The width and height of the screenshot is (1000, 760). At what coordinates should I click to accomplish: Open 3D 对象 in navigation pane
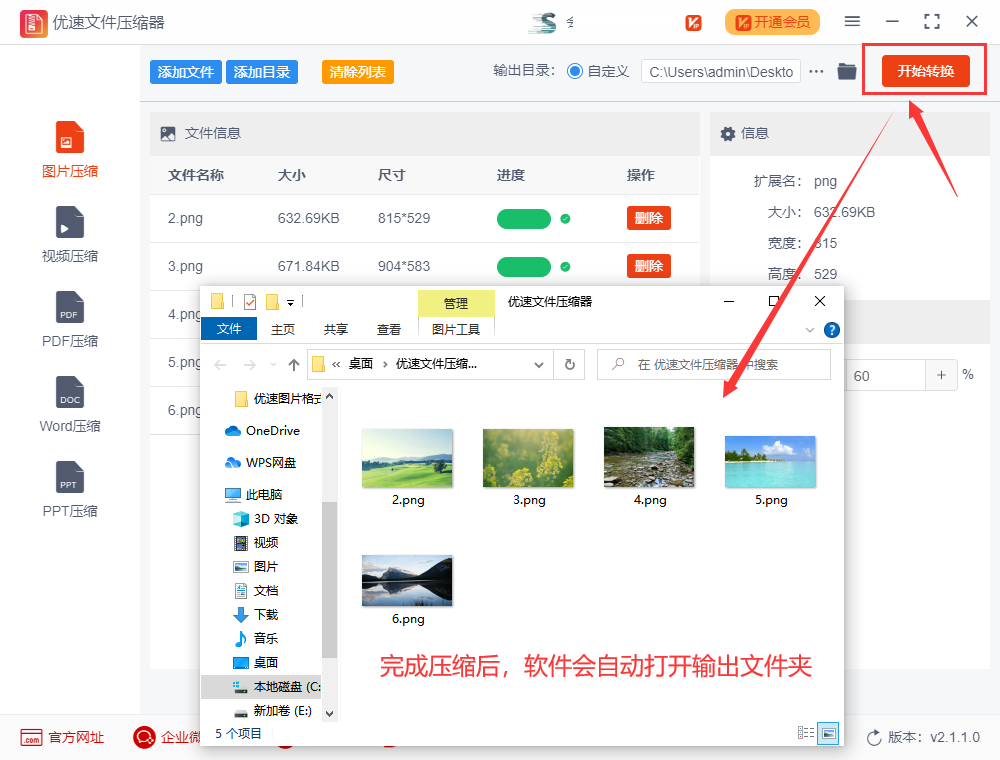[x=267, y=519]
